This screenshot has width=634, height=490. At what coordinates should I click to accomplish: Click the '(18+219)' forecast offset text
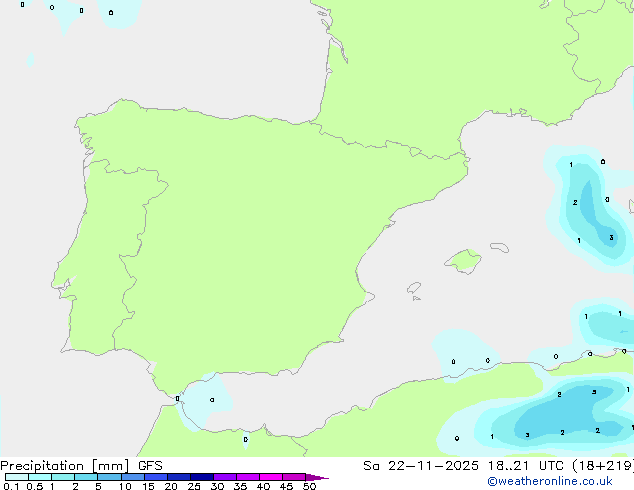(x=603, y=466)
